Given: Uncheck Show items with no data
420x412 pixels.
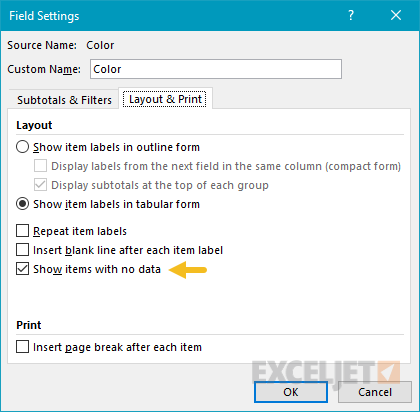Looking at the screenshot, I should [22, 269].
